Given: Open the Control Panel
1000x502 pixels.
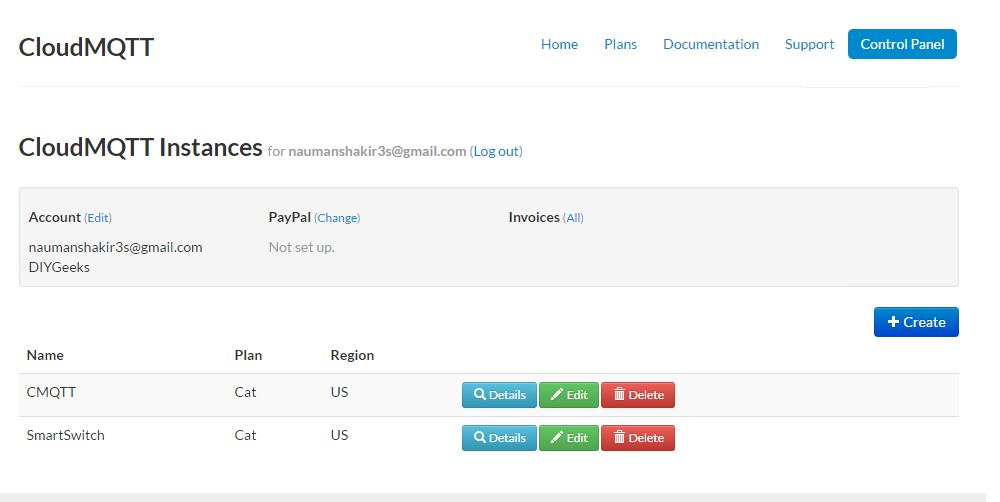Looking at the screenshot, I should (902, 44).
